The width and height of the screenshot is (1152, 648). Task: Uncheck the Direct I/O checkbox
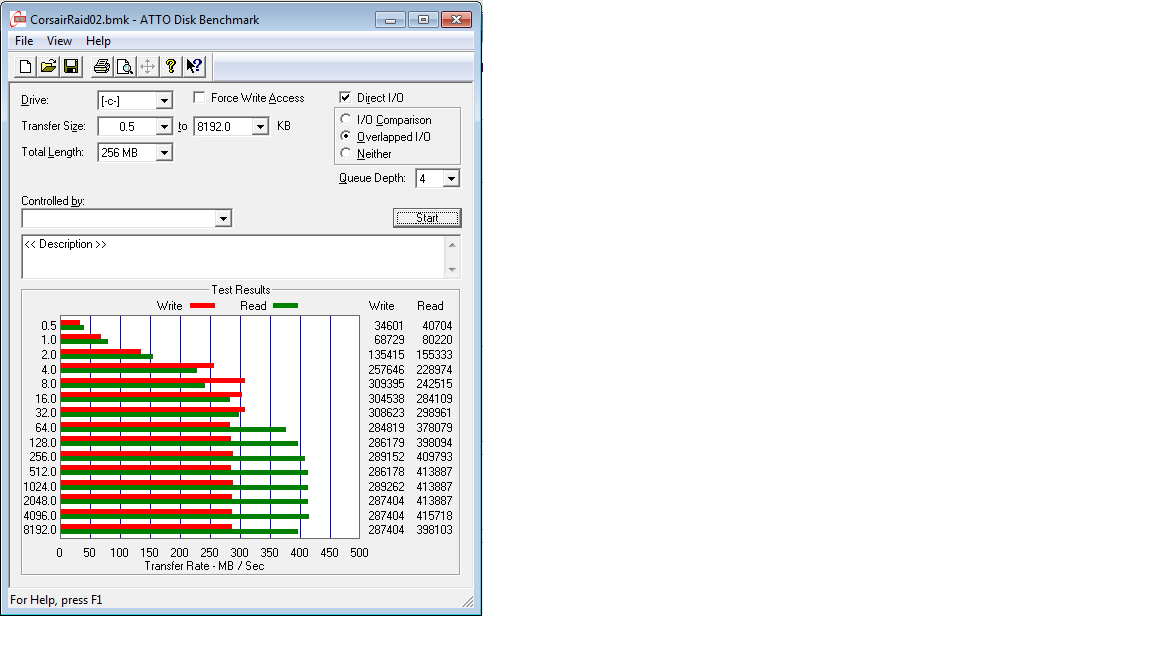pos(345,97)
